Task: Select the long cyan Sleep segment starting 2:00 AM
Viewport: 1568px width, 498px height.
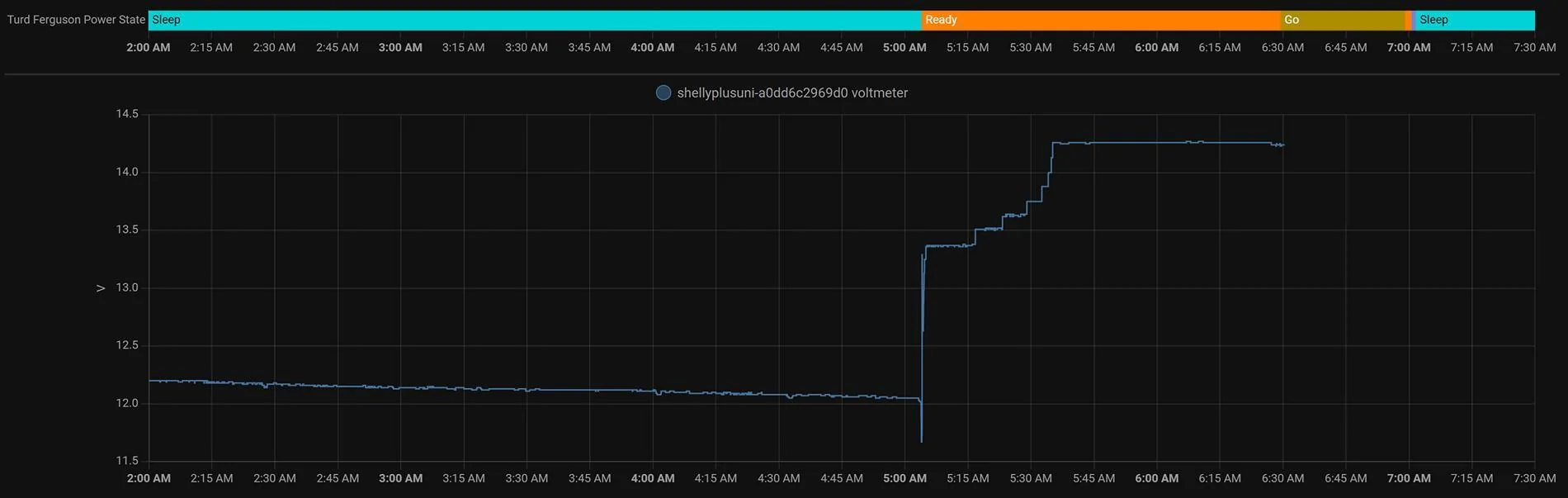Action: tap(535, 20)
